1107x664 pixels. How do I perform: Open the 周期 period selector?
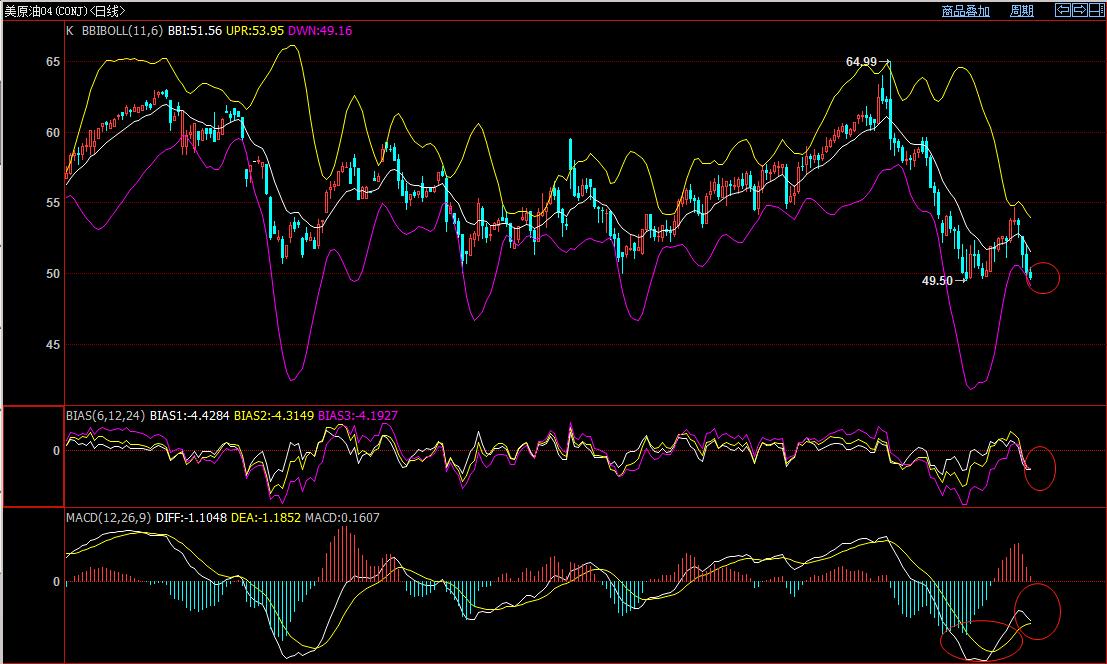1021,11
